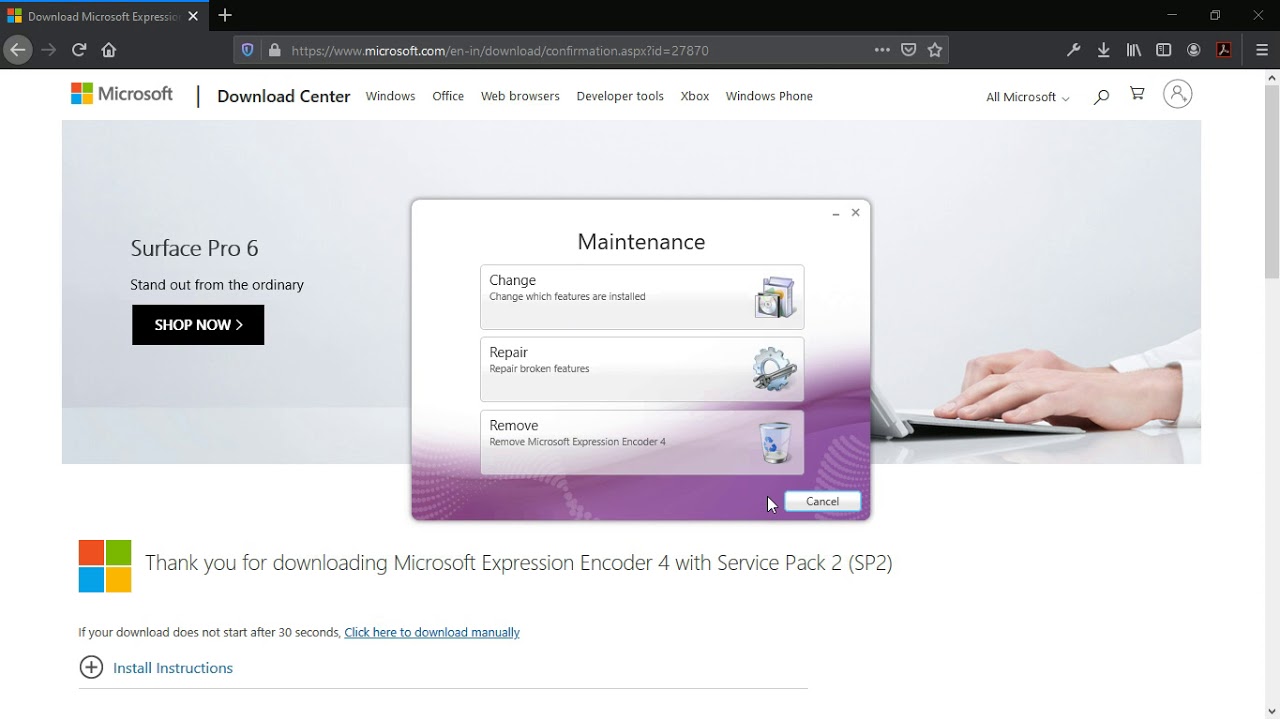Open the Firefox library icon

point(1134,50)
